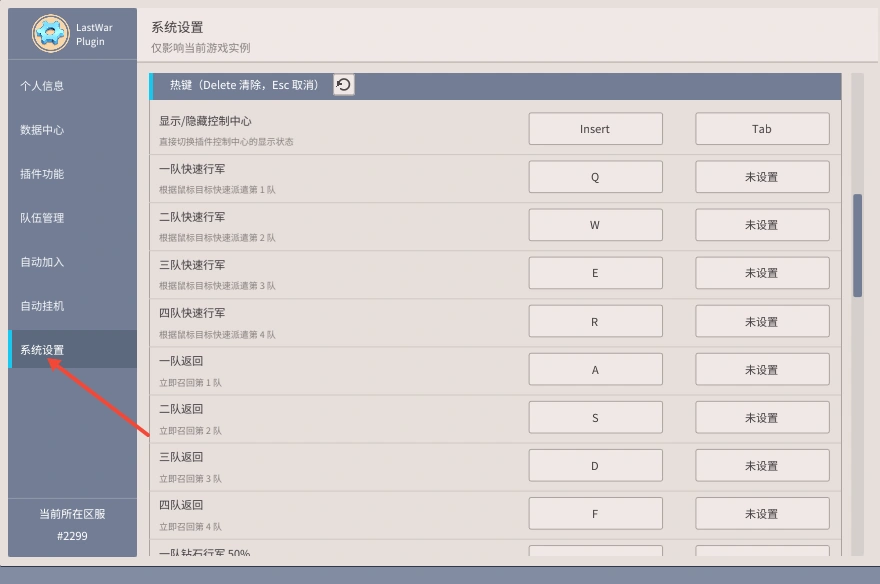Reset hotkeys with the circular arrow icon

343,85
